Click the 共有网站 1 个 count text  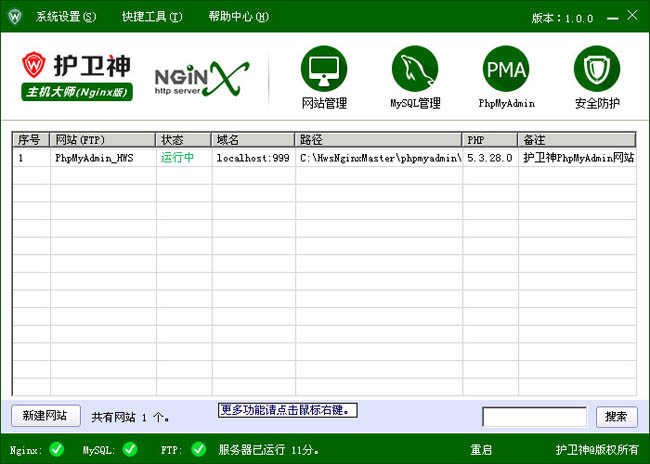click(x=130, y=417)
